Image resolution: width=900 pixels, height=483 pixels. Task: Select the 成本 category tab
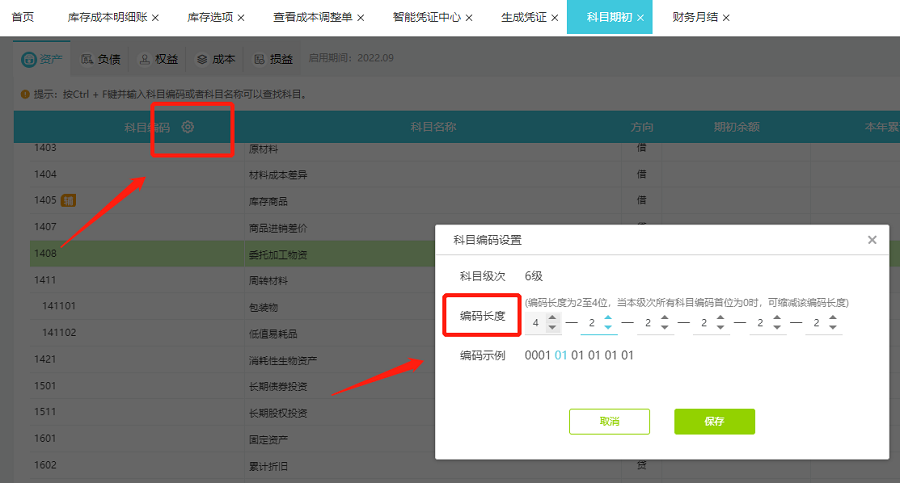coord(216,59)
